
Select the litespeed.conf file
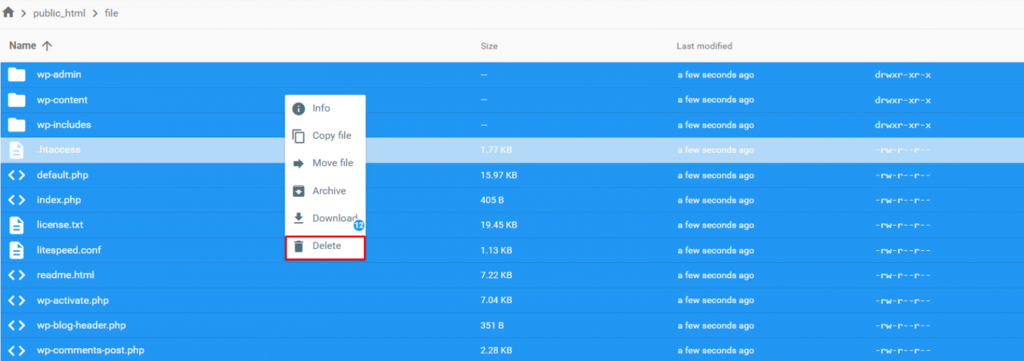point(512,250)
